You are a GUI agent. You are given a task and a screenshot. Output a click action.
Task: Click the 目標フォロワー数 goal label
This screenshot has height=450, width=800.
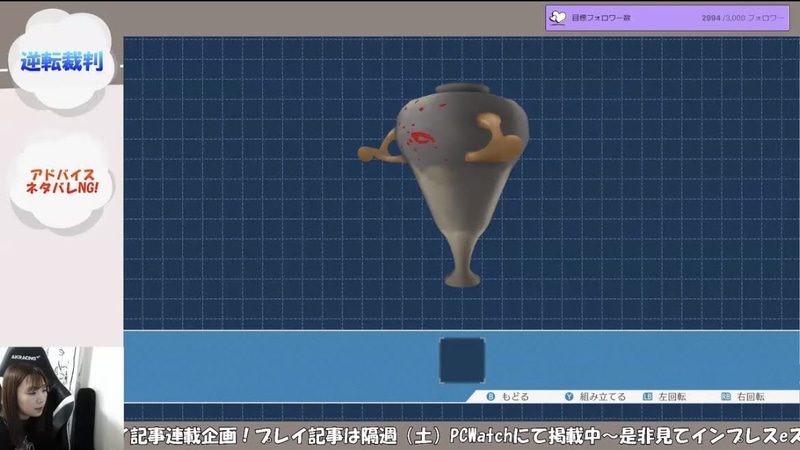(601, 18)
